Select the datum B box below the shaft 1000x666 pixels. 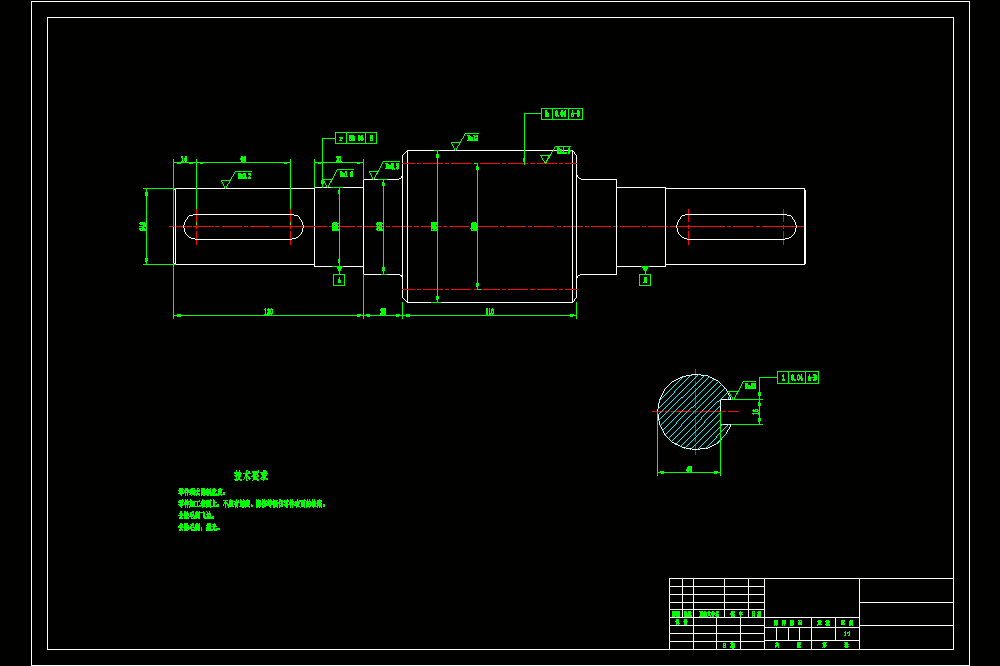tap(645, 280)
